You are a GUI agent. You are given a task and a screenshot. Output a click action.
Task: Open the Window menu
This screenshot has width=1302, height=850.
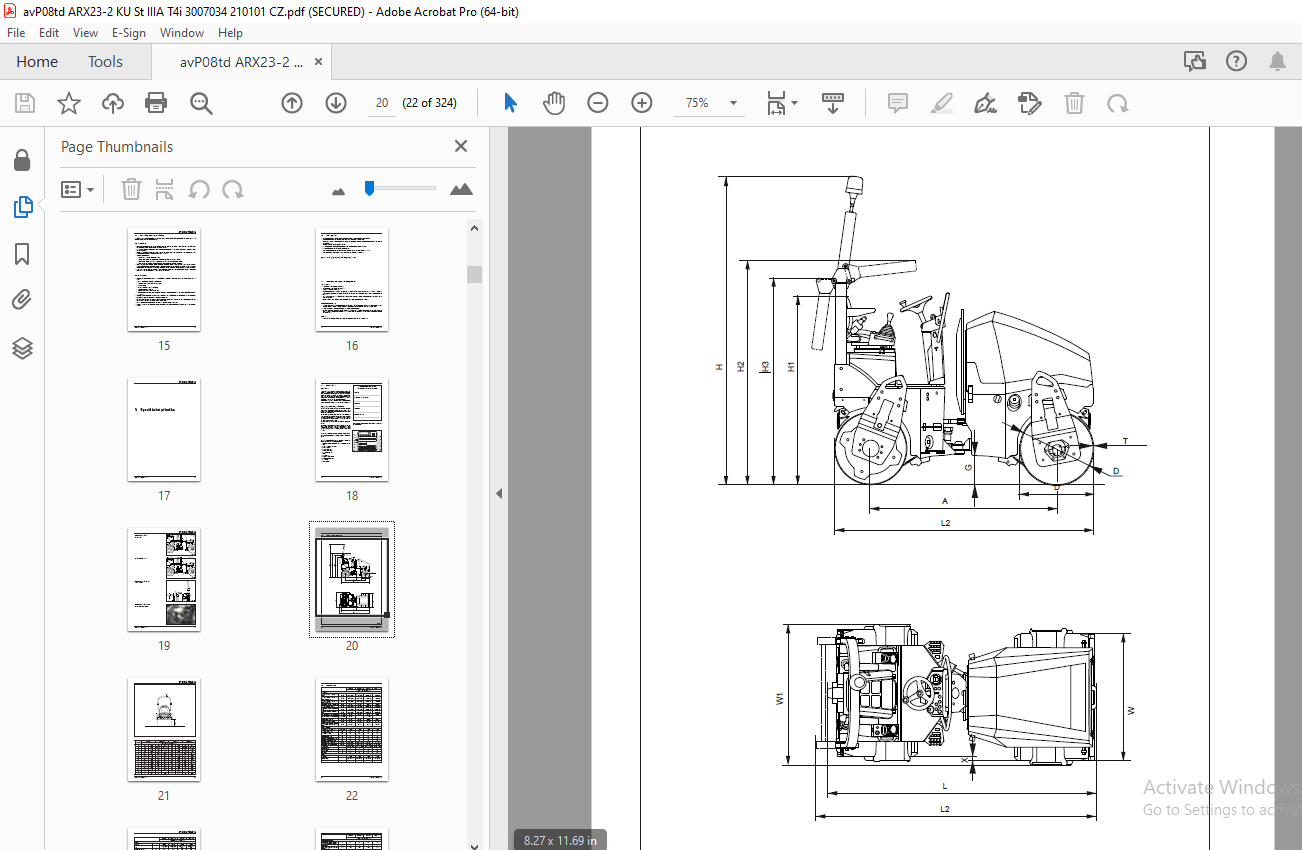click(182, 32)
